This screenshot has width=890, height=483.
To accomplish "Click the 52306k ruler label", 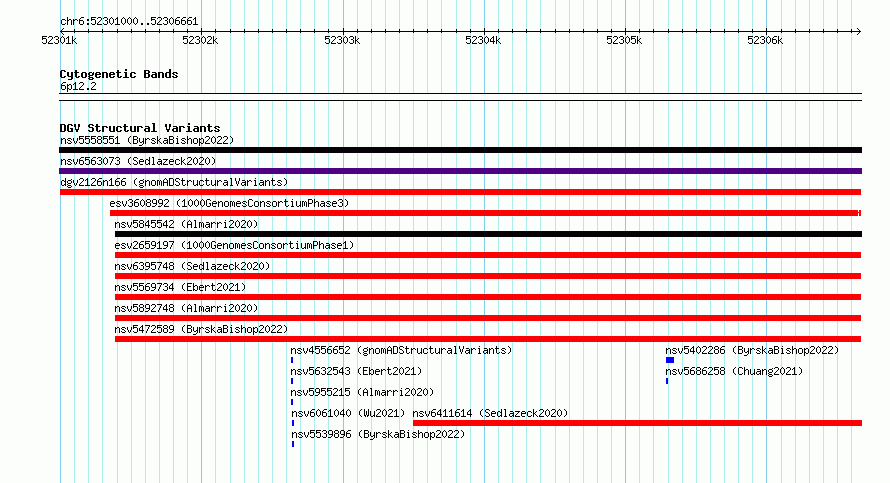I will pyautogui.click(x=765, y=40).
